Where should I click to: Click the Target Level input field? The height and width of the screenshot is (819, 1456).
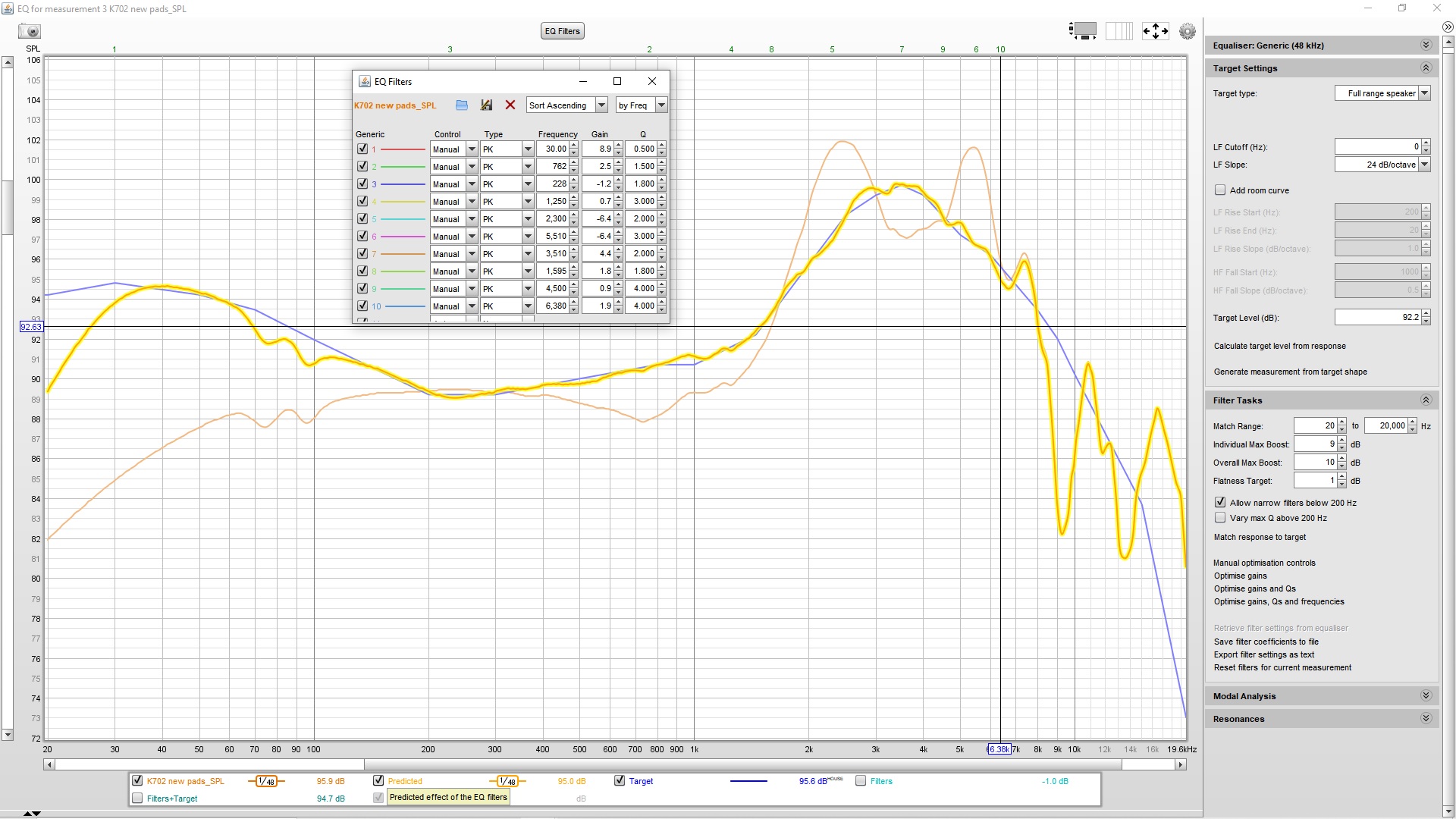1378,317
